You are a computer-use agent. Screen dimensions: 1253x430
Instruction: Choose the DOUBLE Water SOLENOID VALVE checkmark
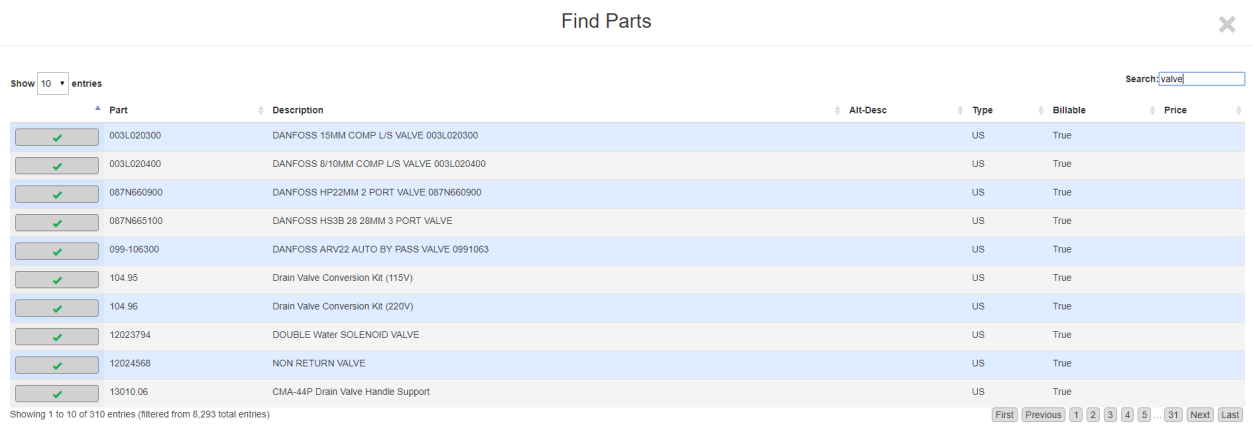coord(57,337)
